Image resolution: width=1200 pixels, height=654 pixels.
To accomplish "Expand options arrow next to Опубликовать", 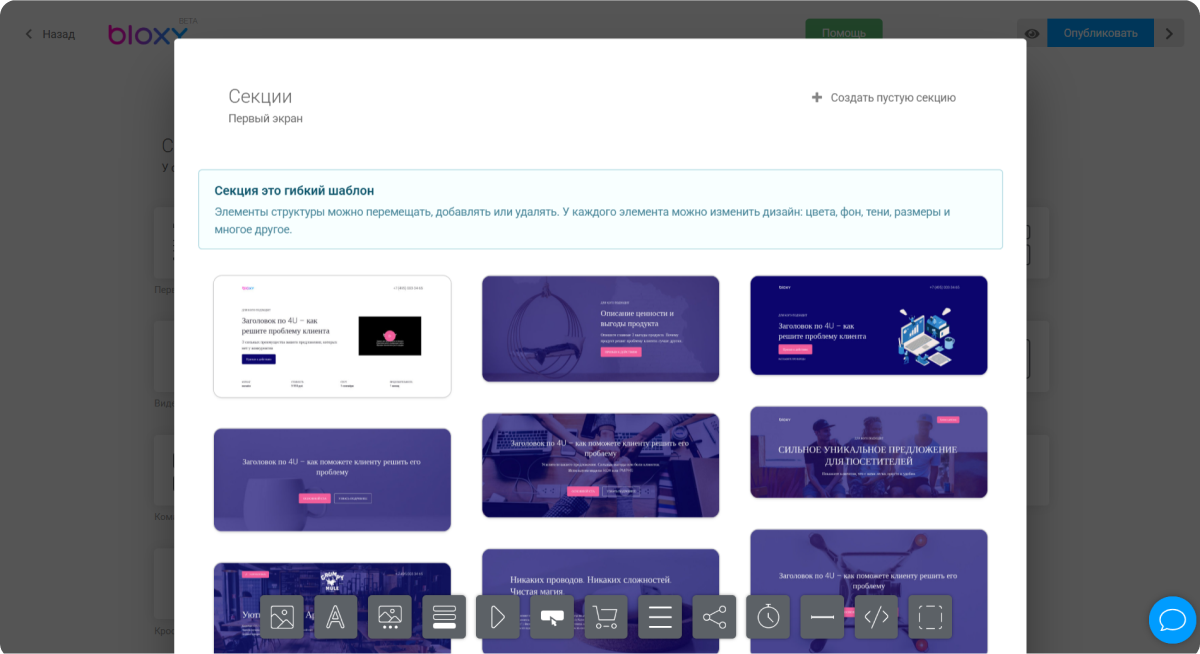I will coord(1168,33).
